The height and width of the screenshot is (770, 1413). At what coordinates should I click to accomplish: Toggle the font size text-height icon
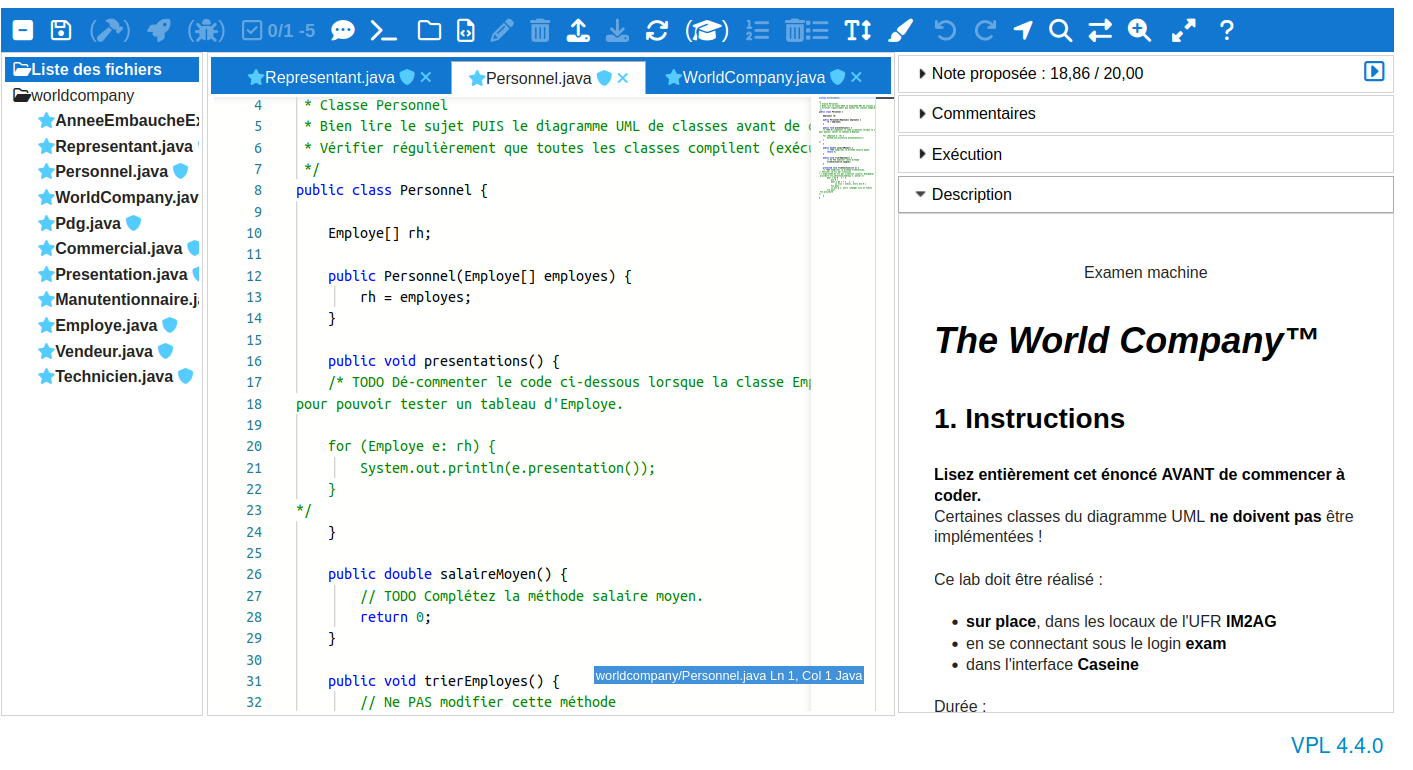[858, 30]
